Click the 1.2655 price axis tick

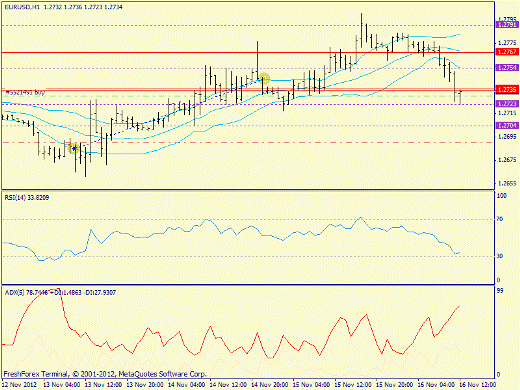[507, 183]
